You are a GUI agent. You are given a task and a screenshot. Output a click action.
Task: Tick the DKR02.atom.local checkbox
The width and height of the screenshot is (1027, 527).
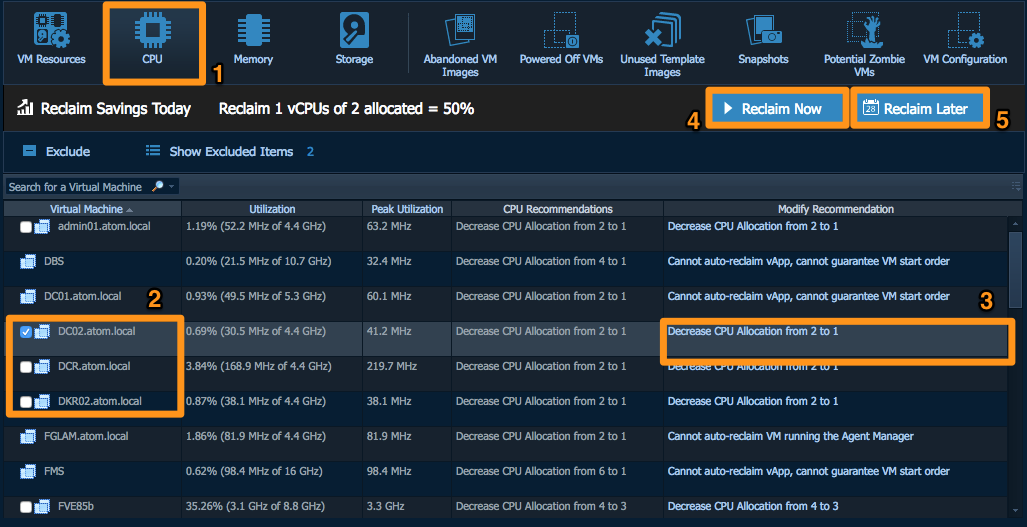26,402
